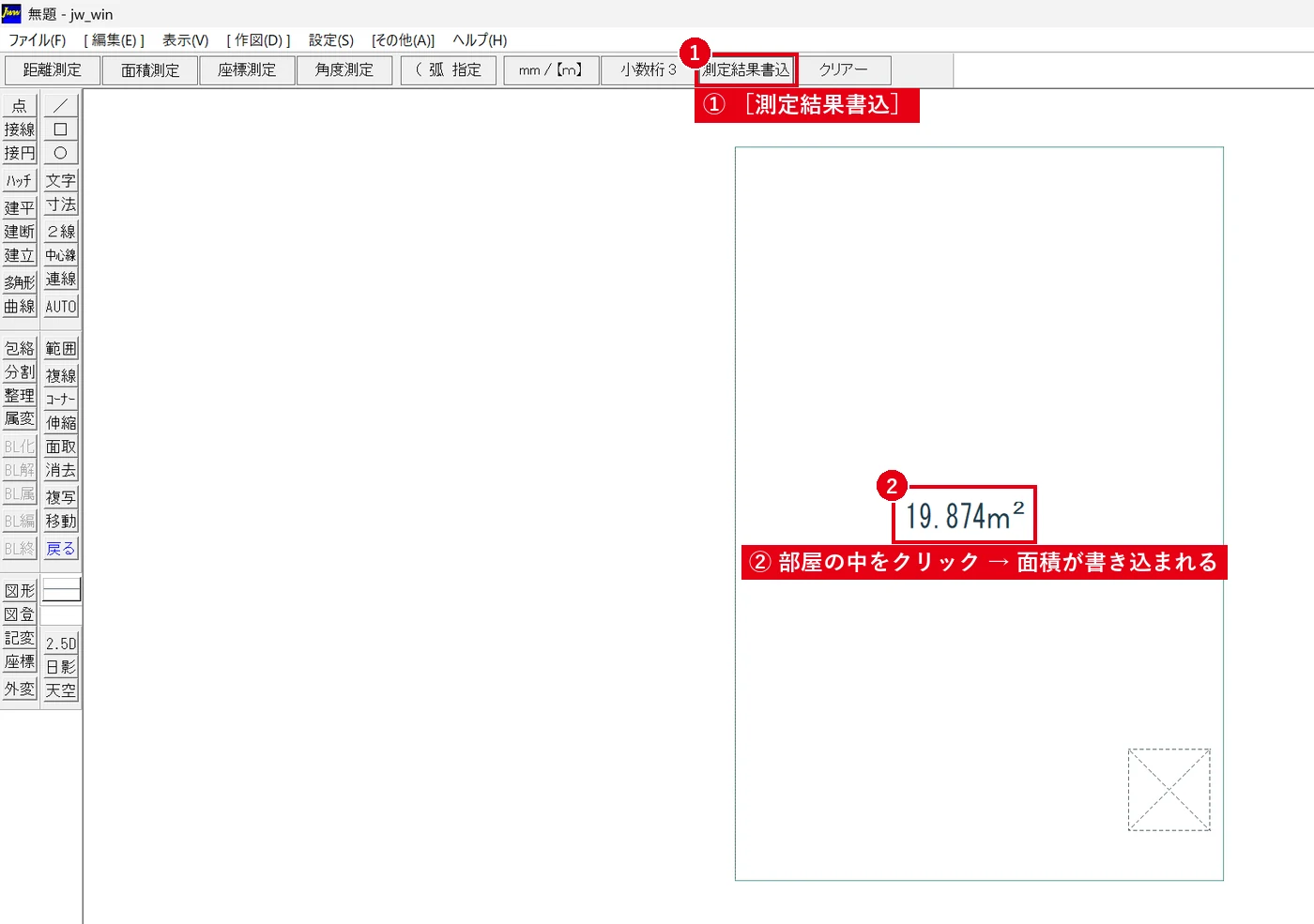1314x924 pixels.
Task: Select the circle drawing tool icon
Action: (x=61, y=153)
